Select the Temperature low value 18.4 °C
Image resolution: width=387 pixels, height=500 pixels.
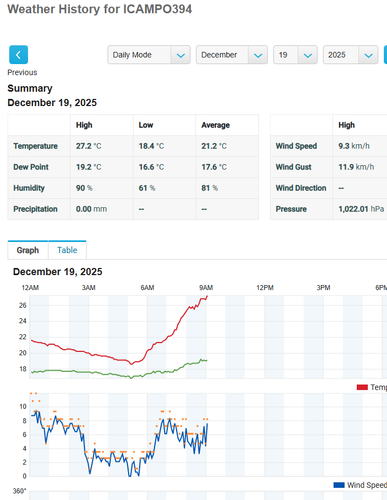point(151,146)
